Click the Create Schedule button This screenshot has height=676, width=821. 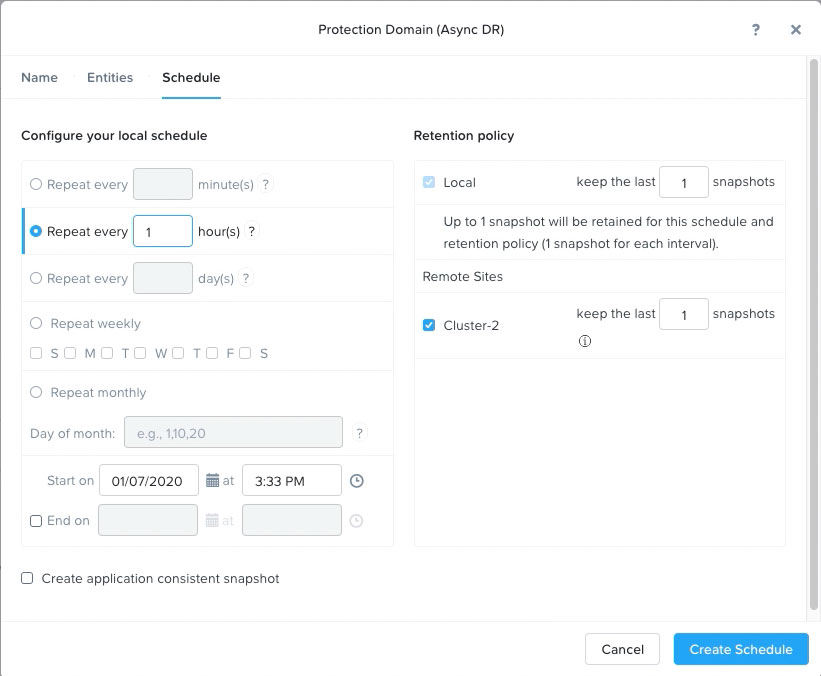tap(741, 649)
